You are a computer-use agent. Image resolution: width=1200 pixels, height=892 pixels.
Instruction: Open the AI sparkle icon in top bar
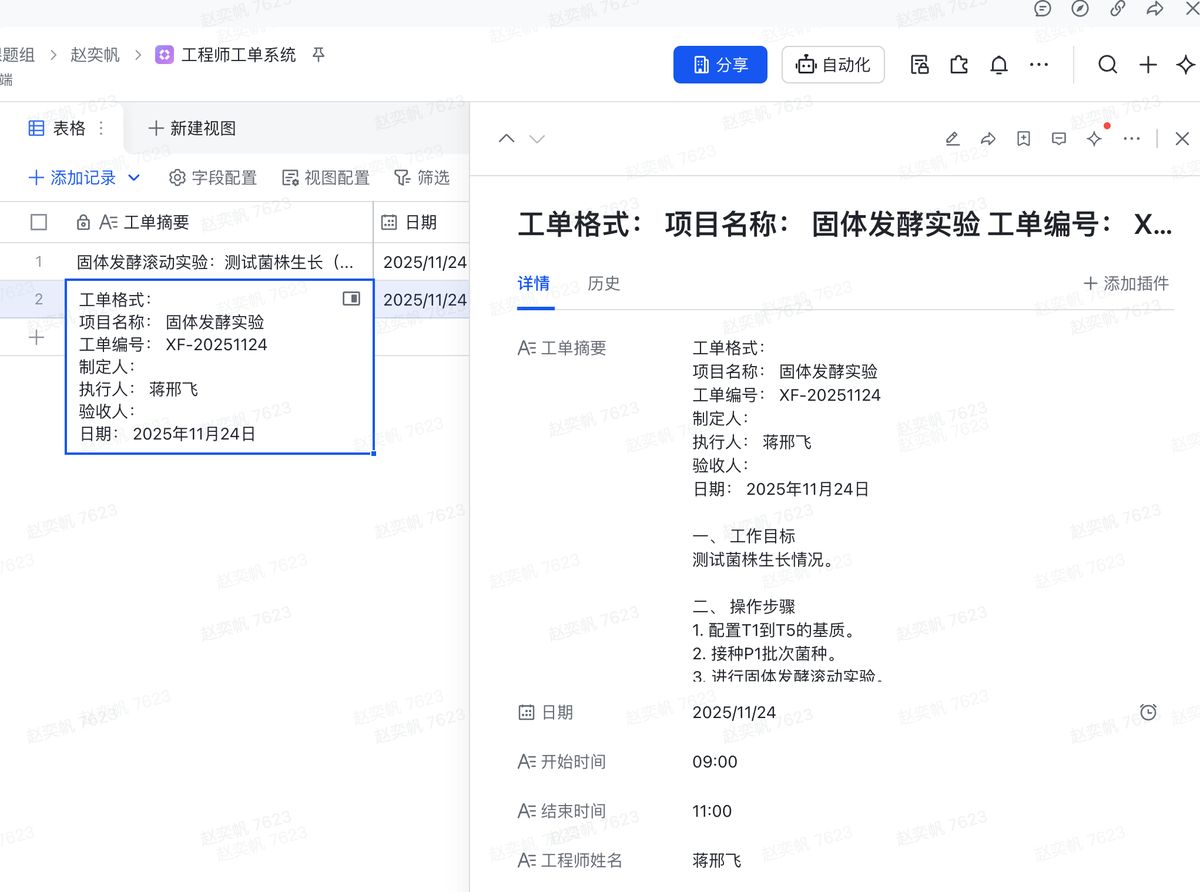1186,65
